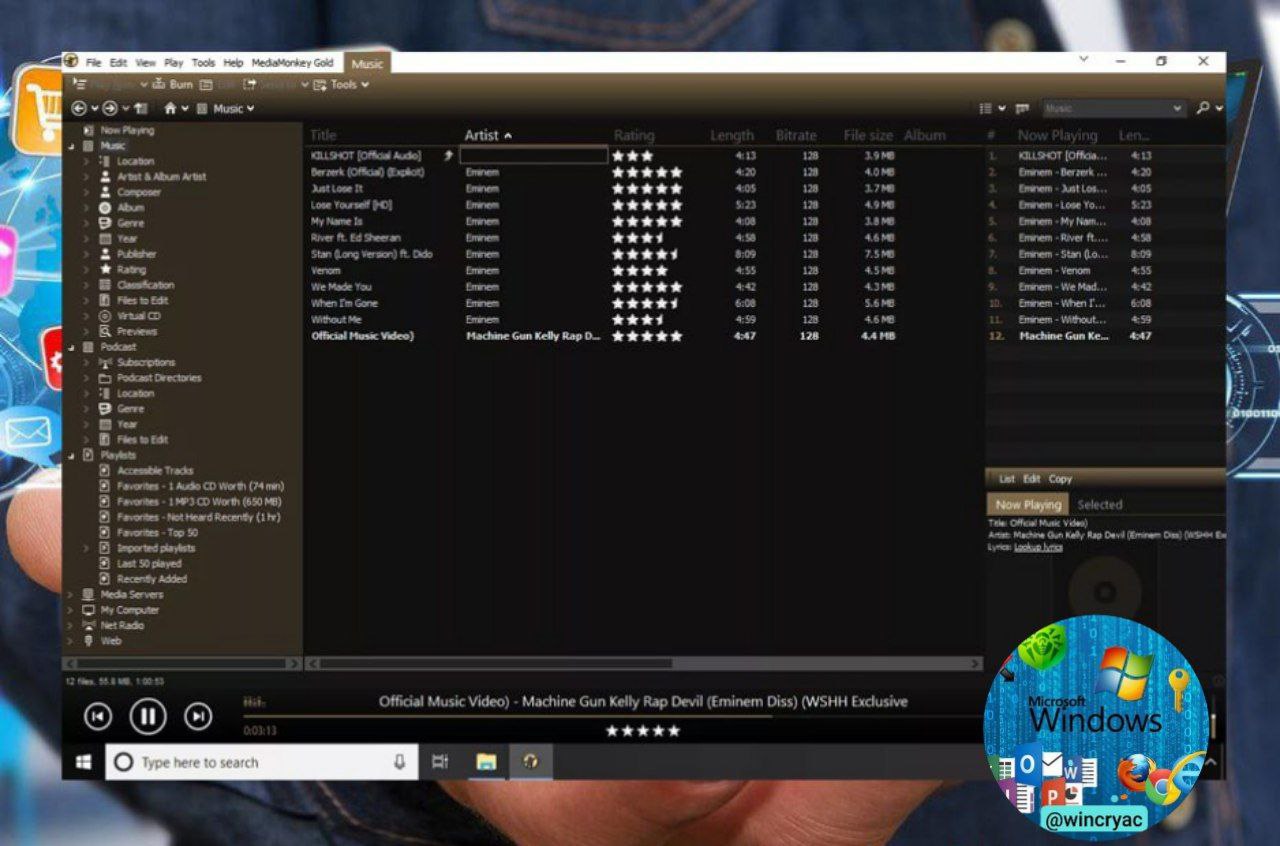The height and width of the screenshot is (846, 1280).
Task: Expand the Imported playlists node
Action: [86, 548]
